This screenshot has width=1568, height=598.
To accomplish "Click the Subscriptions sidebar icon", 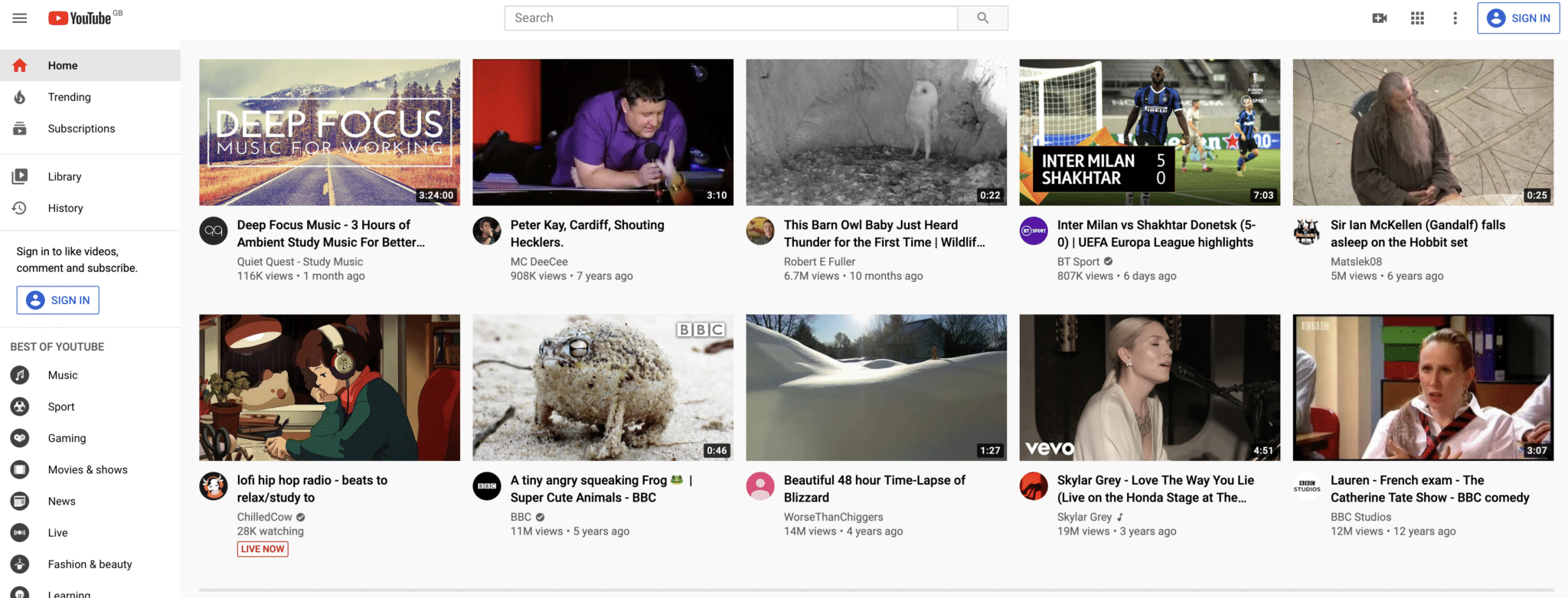I will coord(20,129).
